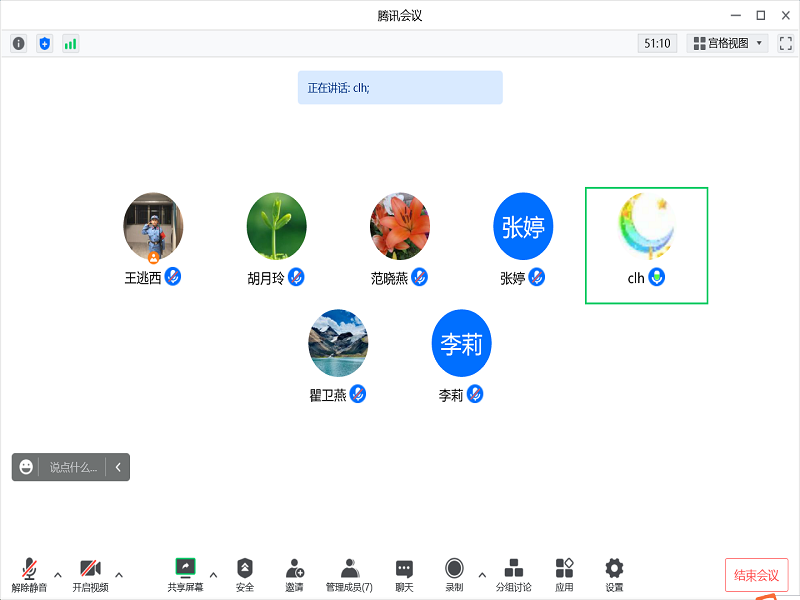
Task: Unmute microphone with 解除静音
Action: point(29,575)
